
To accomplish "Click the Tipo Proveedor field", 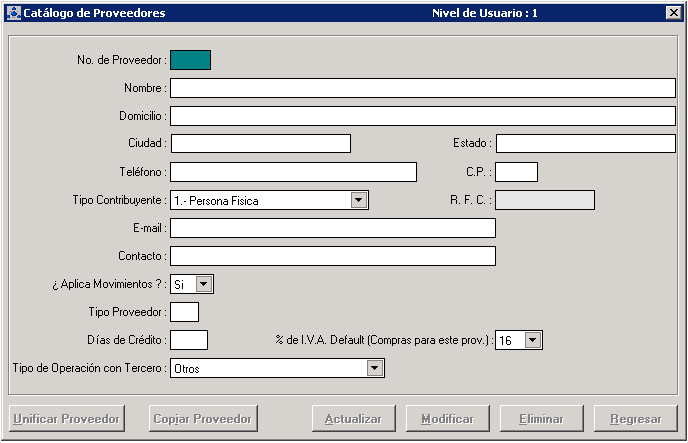I will pos(184,312).
